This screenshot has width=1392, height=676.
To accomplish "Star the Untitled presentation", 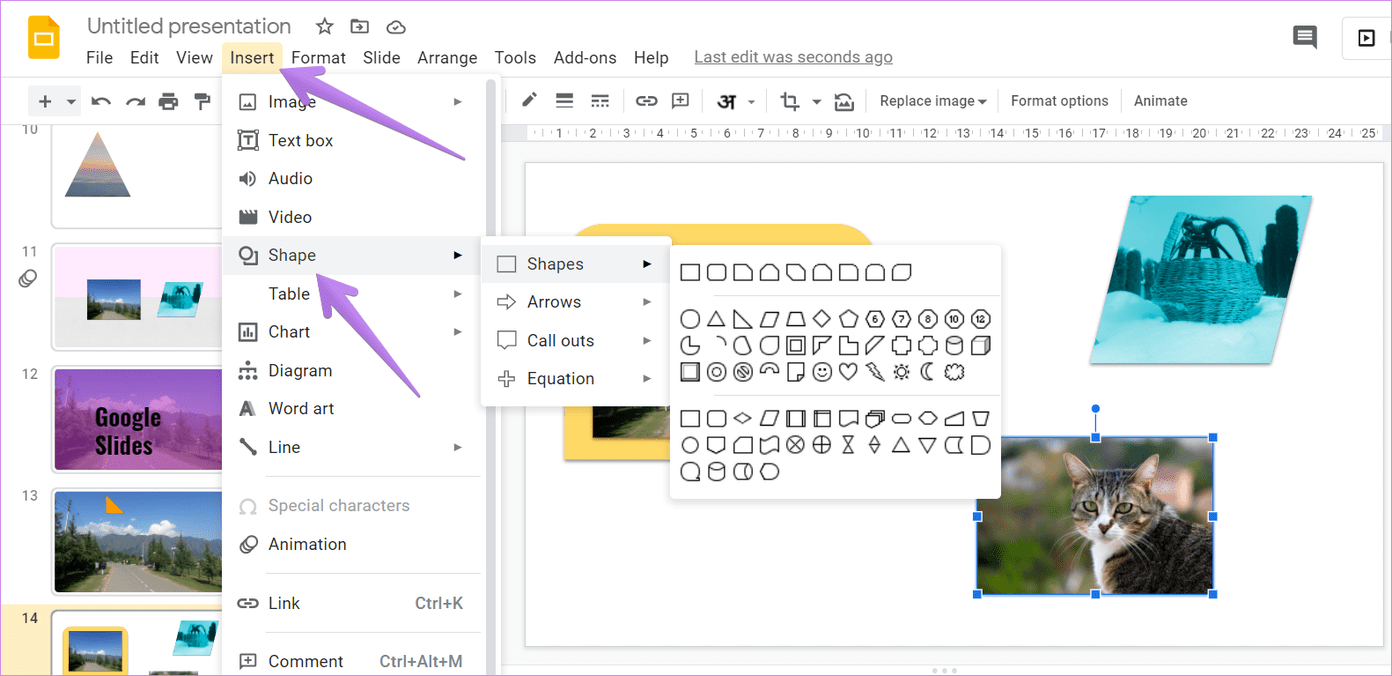I will pos(324,26).
